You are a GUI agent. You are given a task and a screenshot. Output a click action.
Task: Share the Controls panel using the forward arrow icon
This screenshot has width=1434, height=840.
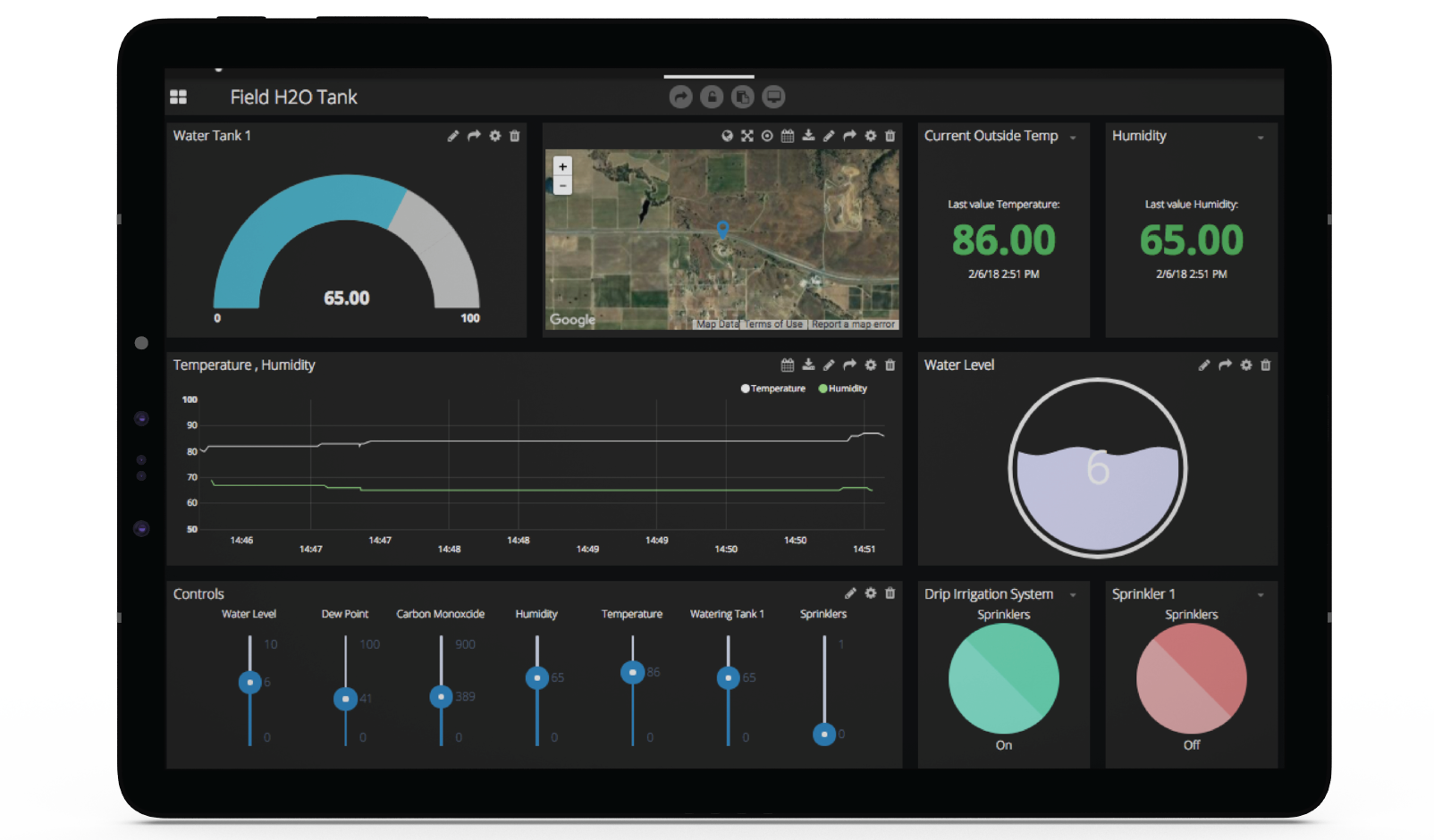(851, 592)
